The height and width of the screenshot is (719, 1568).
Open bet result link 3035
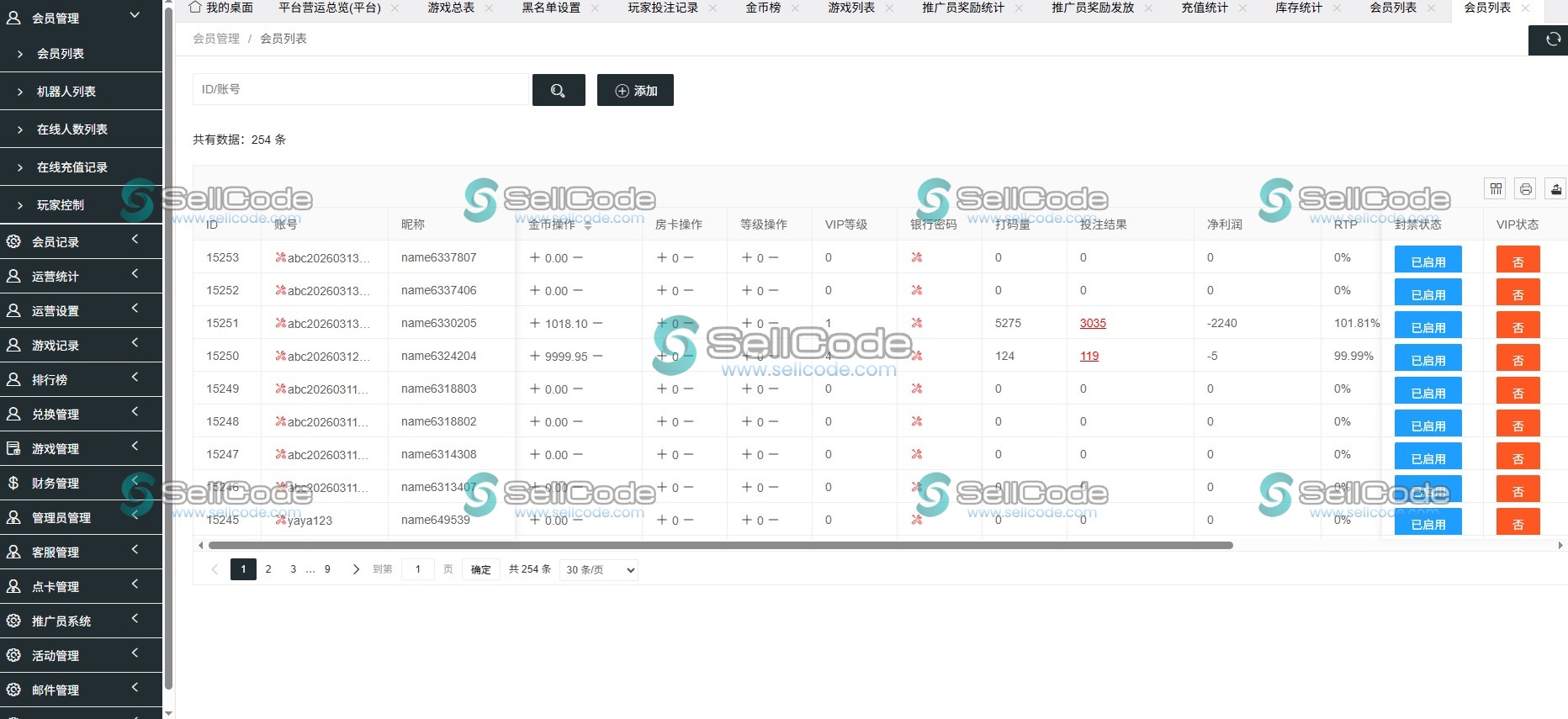(1093, 323)
